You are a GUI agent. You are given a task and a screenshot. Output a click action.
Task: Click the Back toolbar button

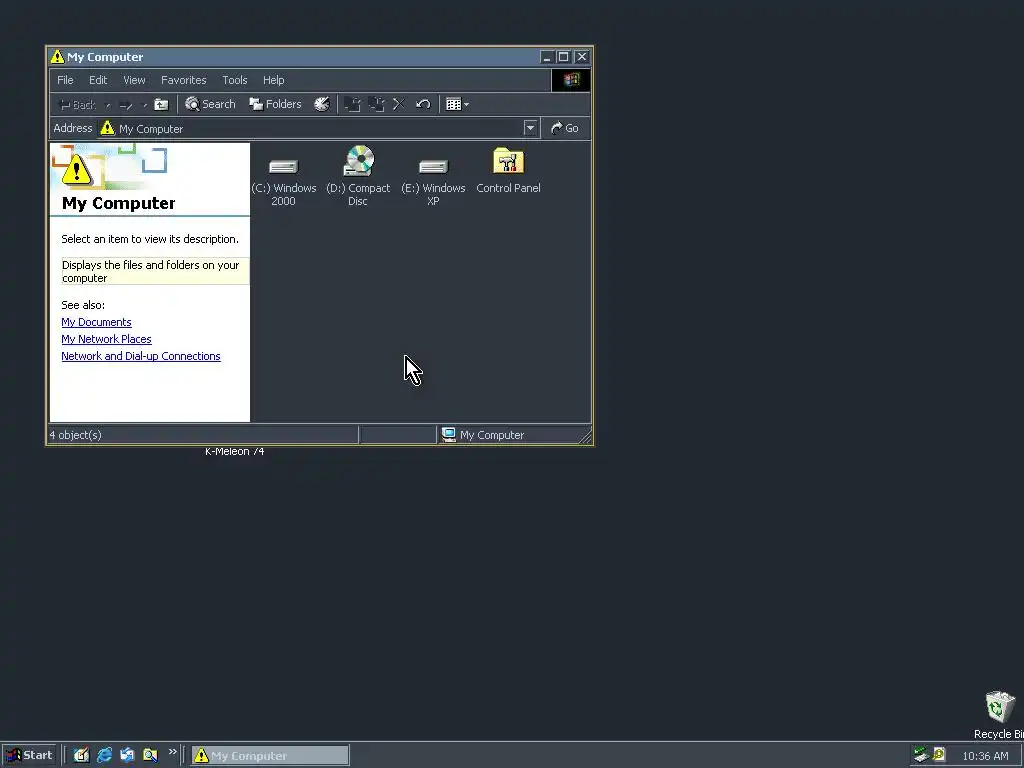point(77,104)
